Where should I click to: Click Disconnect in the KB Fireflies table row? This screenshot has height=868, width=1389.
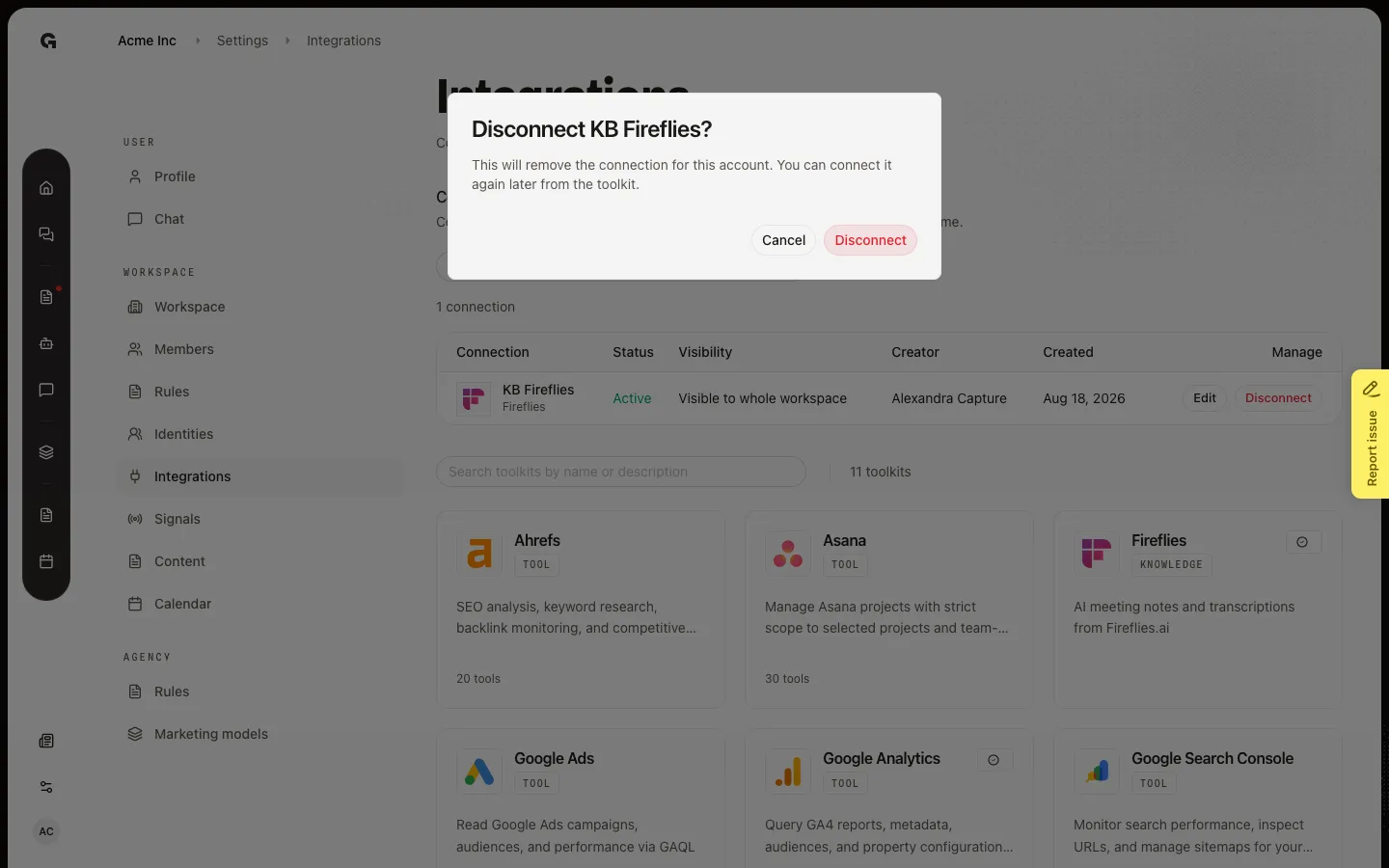tap(1278, 398)
